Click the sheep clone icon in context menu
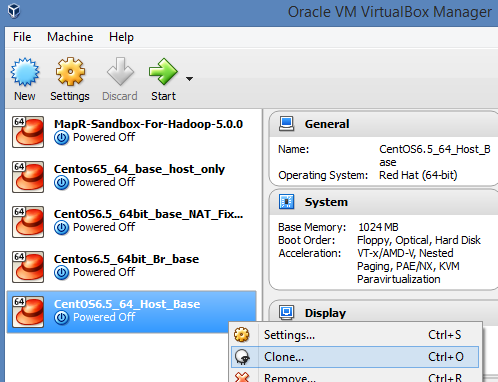This screenshot has height=382, width=498. pyautogui.click(x=242, y=357)
